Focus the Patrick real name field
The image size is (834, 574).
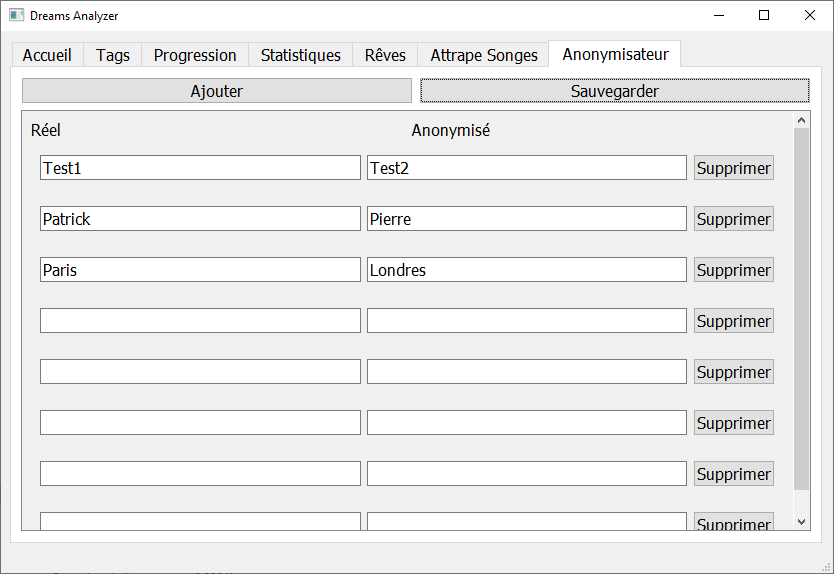tap(200, 219)
